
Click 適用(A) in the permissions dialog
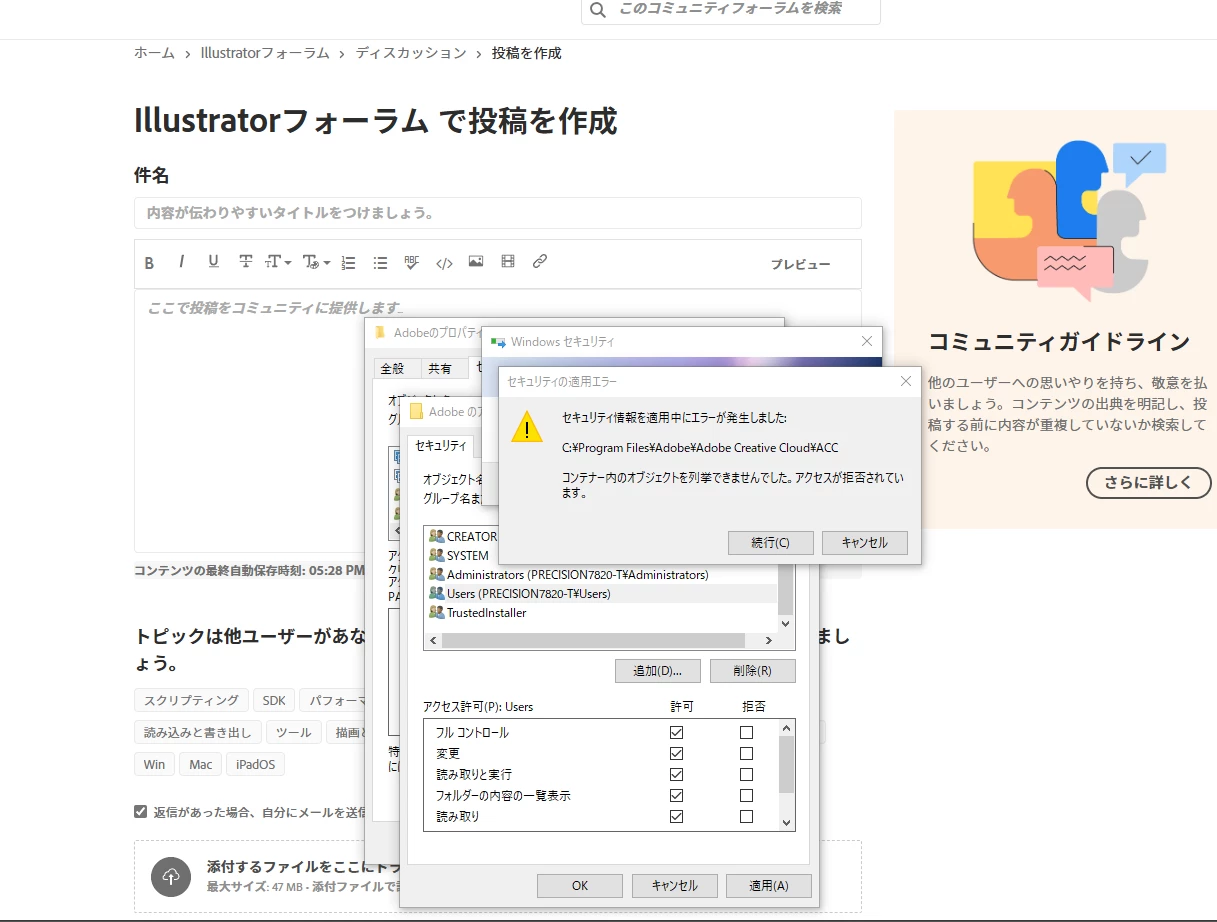[769, 885]
